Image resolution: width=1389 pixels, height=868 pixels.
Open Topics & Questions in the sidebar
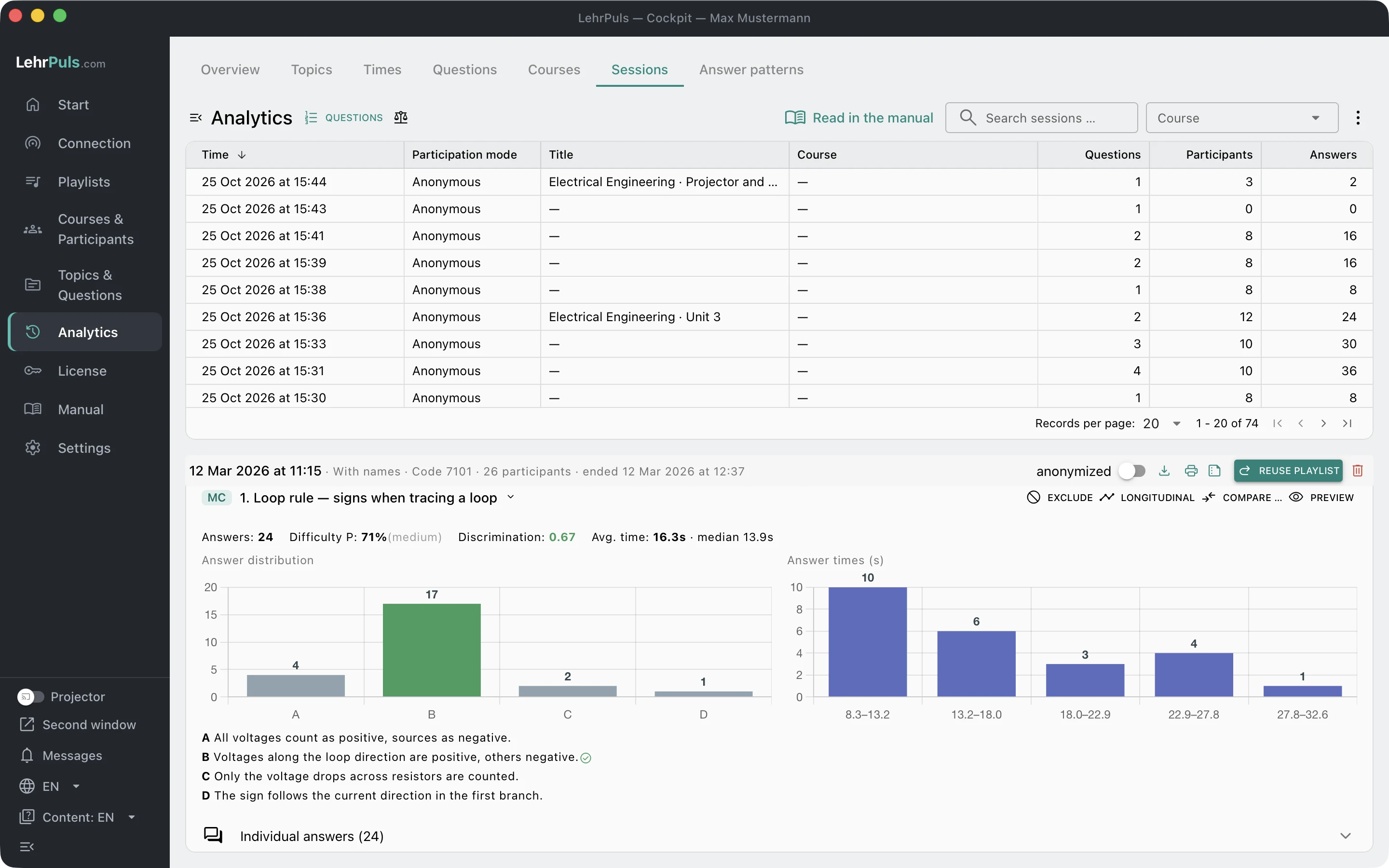point(85,285)
